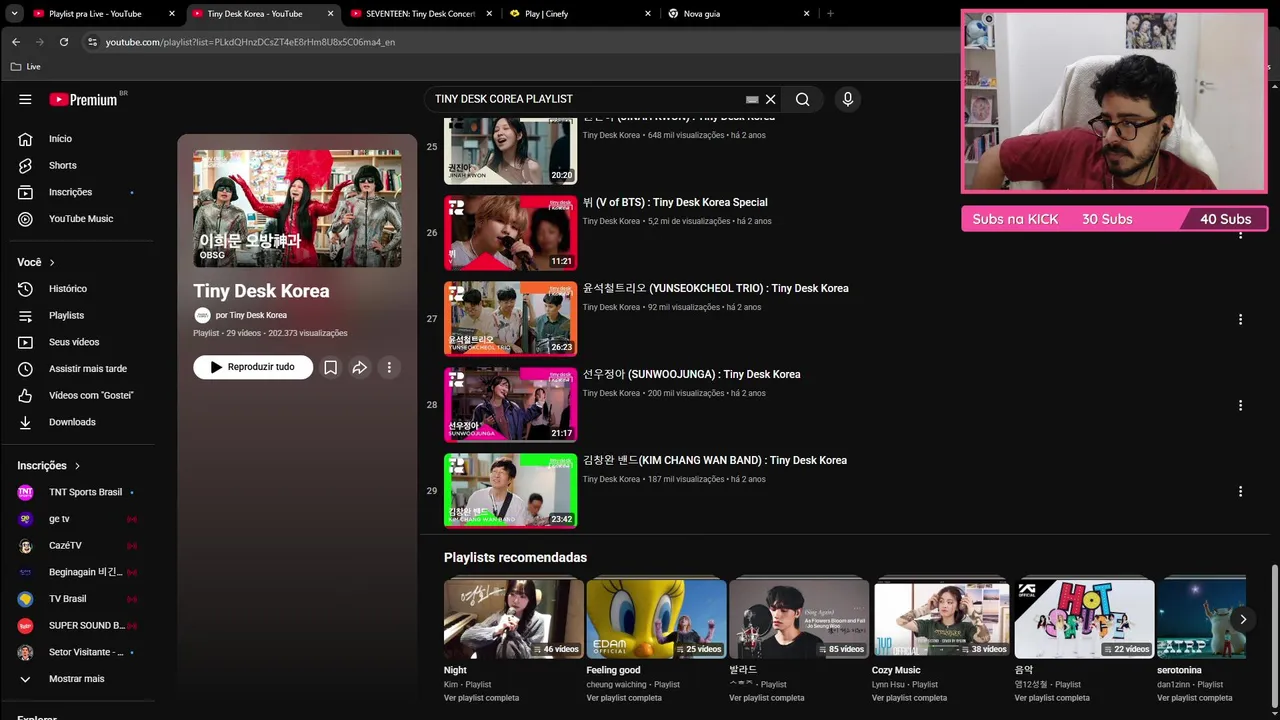1280x720 pixels.
Task: Open a new browser tab with plus
Action: pos(830,14)
